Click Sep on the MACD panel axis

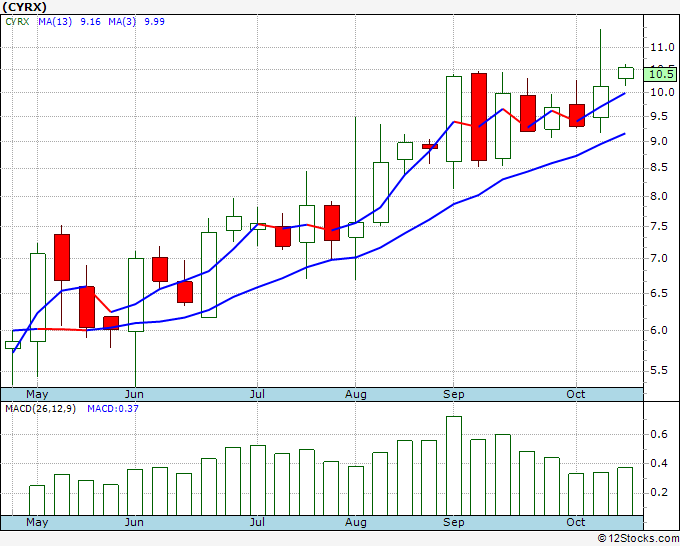pyautogui.click(x=454, y=522)
